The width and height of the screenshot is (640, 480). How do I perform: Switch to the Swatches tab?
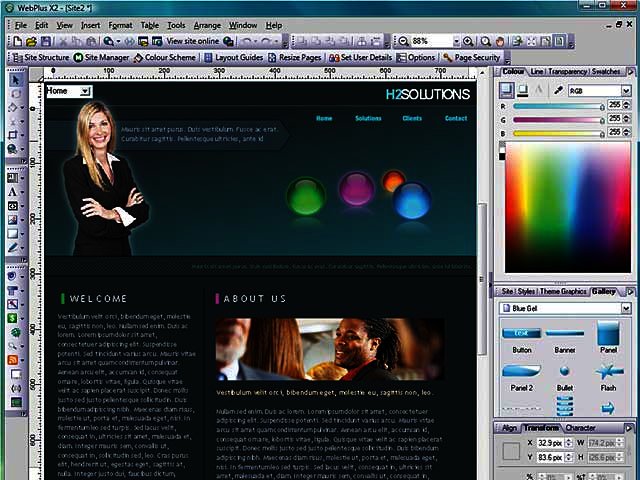(x=606, y=72)
